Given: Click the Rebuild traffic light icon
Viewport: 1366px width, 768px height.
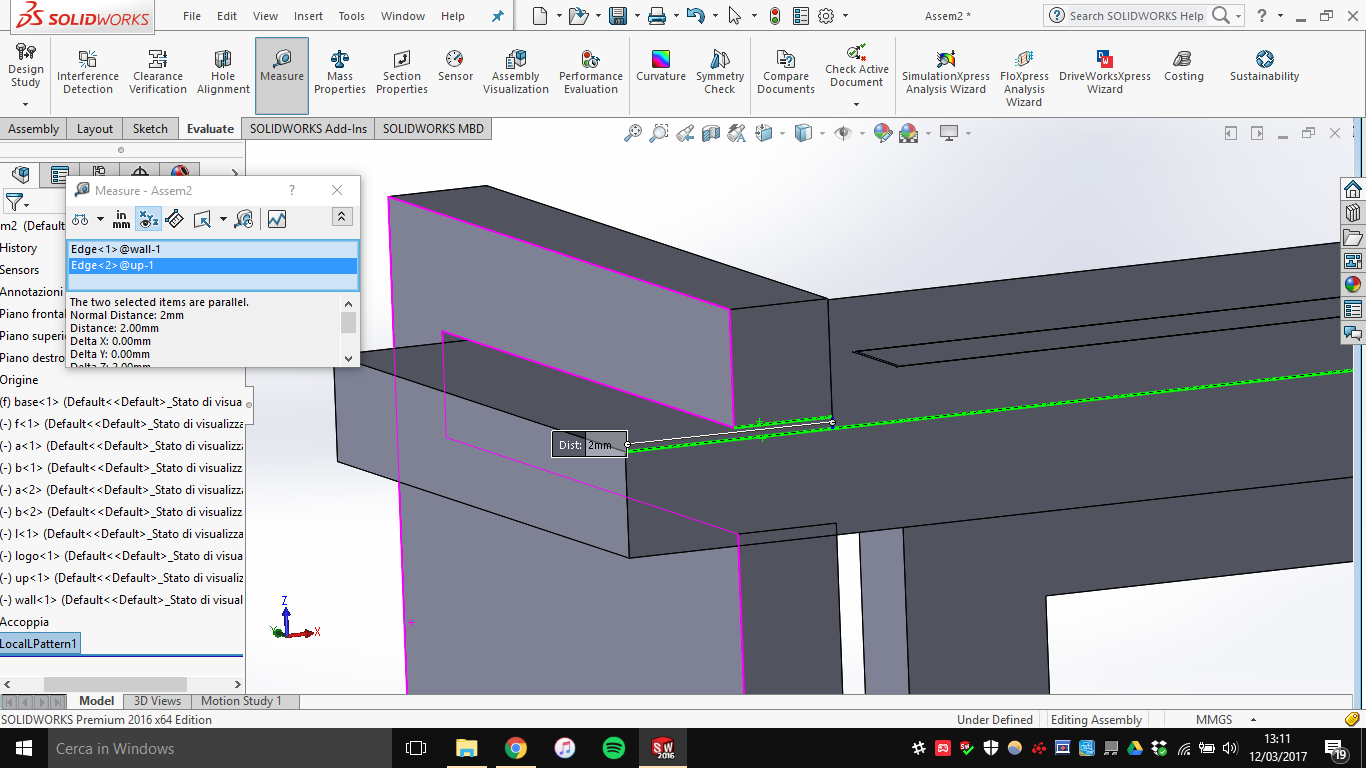Looking at the screenshot, I should [775, 16].
